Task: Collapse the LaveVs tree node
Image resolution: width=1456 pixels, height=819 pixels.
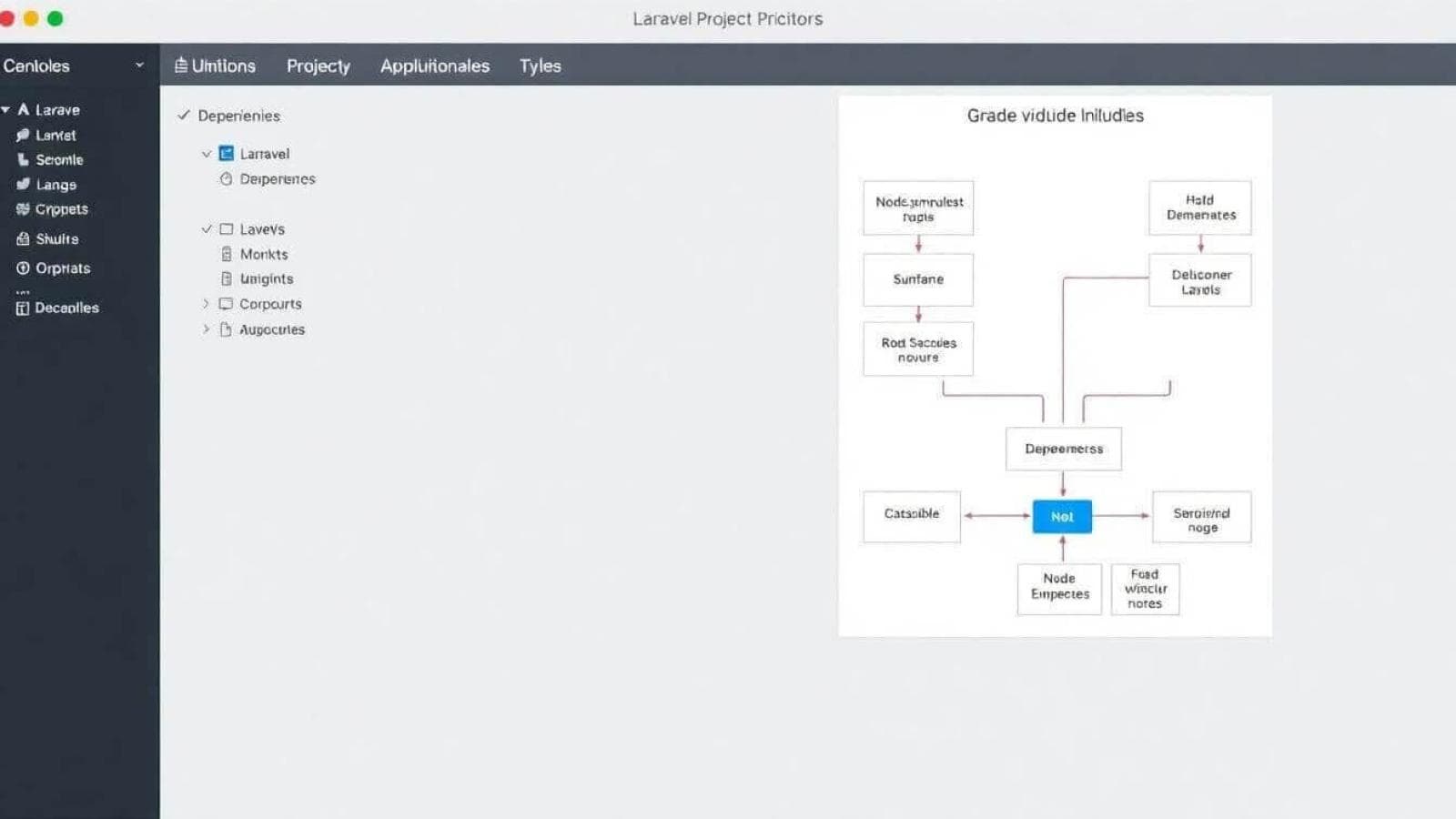Action: [x=207, y=228]
